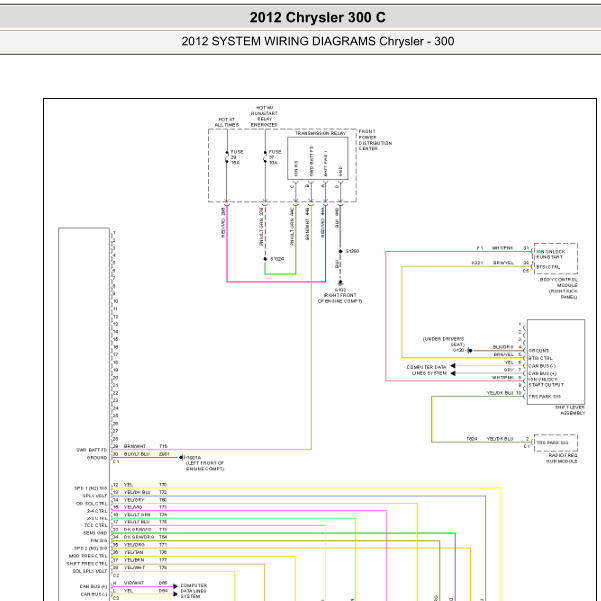This screenshot has width=601, height=601.
Task: Click the "YEL/BRN" wire label at pin 37
Action: click(134, 560)
